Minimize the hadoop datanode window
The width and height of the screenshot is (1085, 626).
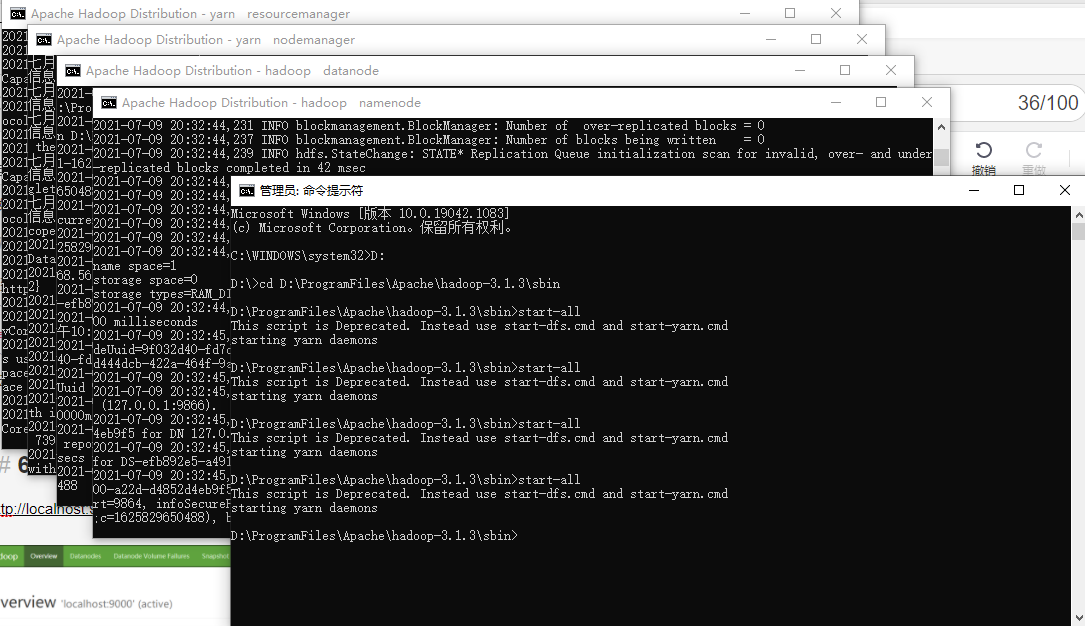(x=800, y=71)
